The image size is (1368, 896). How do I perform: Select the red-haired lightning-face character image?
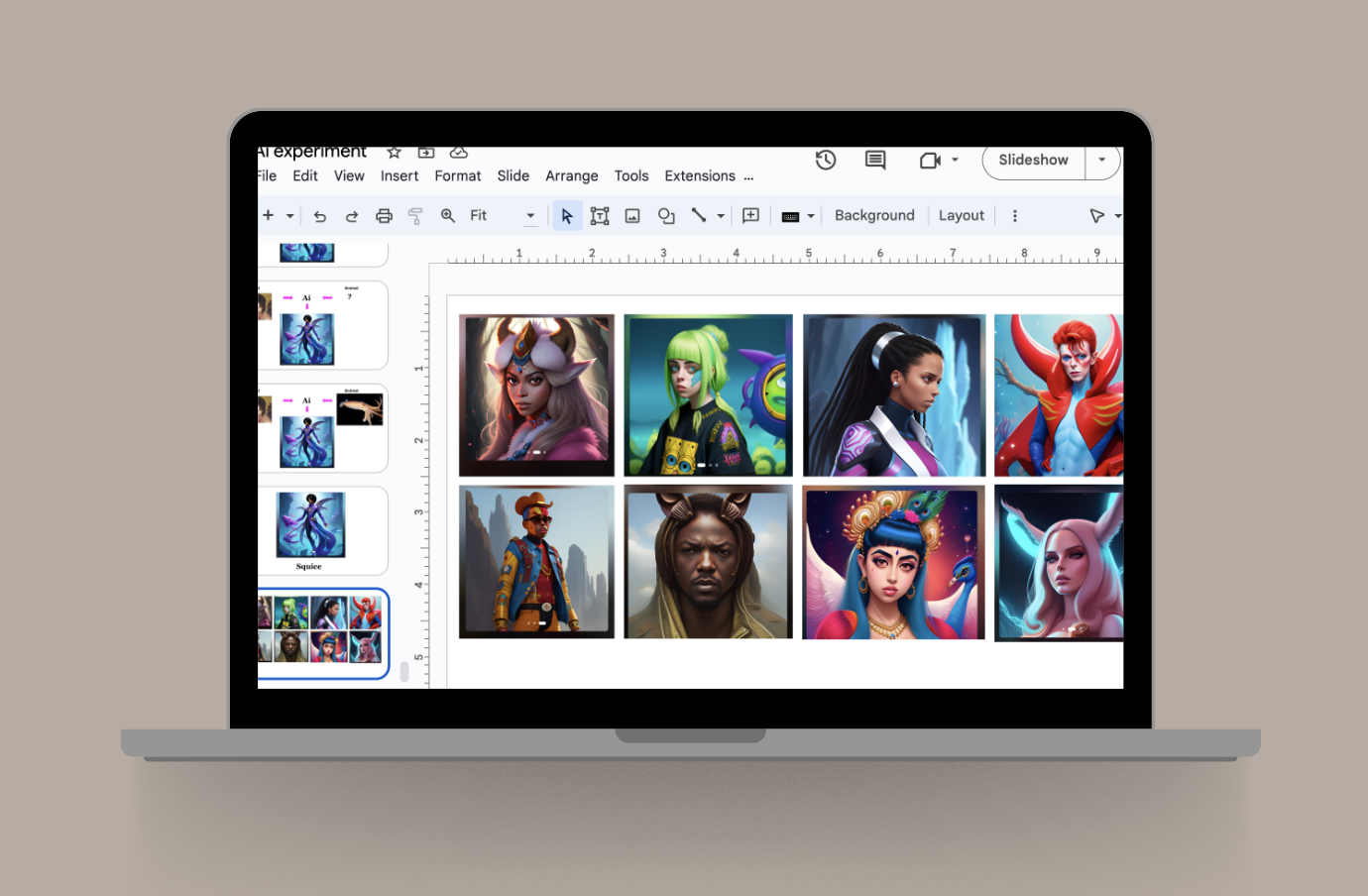(1059, 395)
